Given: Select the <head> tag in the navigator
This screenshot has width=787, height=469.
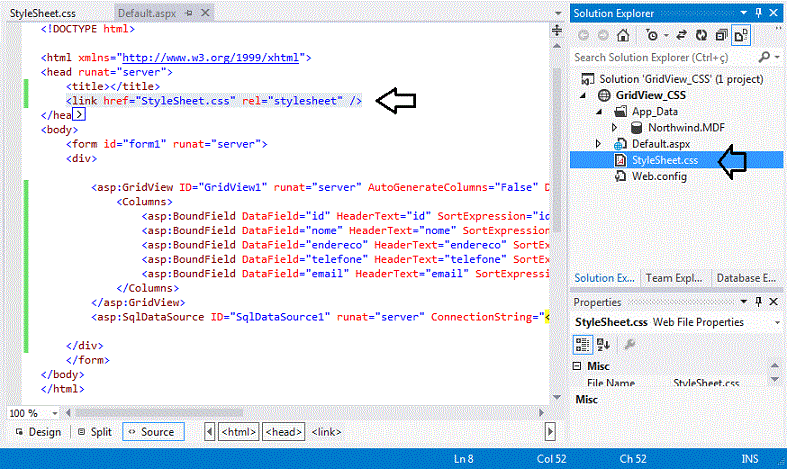Looking at the screenshot, I should point(284,432).
